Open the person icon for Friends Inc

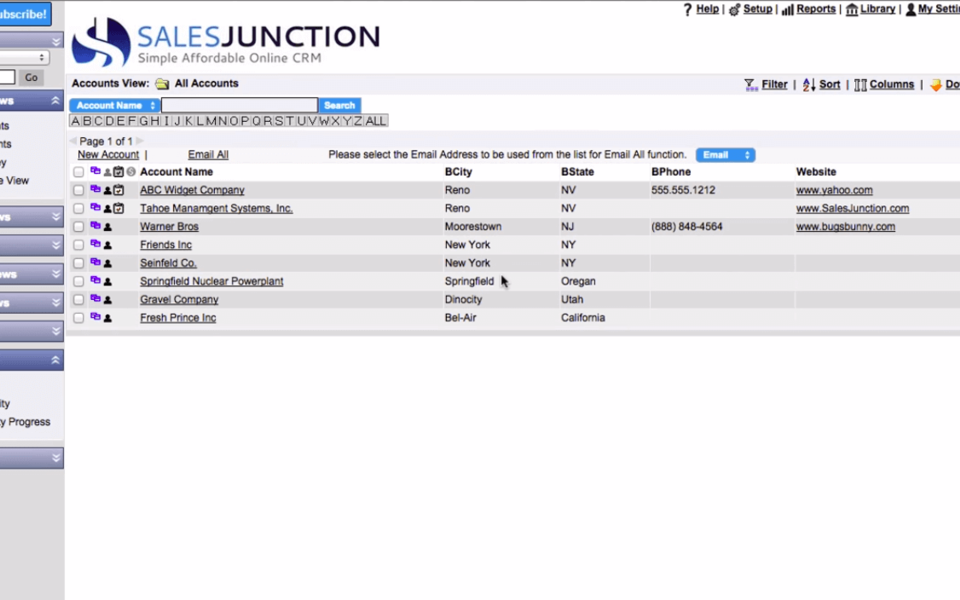108,246
